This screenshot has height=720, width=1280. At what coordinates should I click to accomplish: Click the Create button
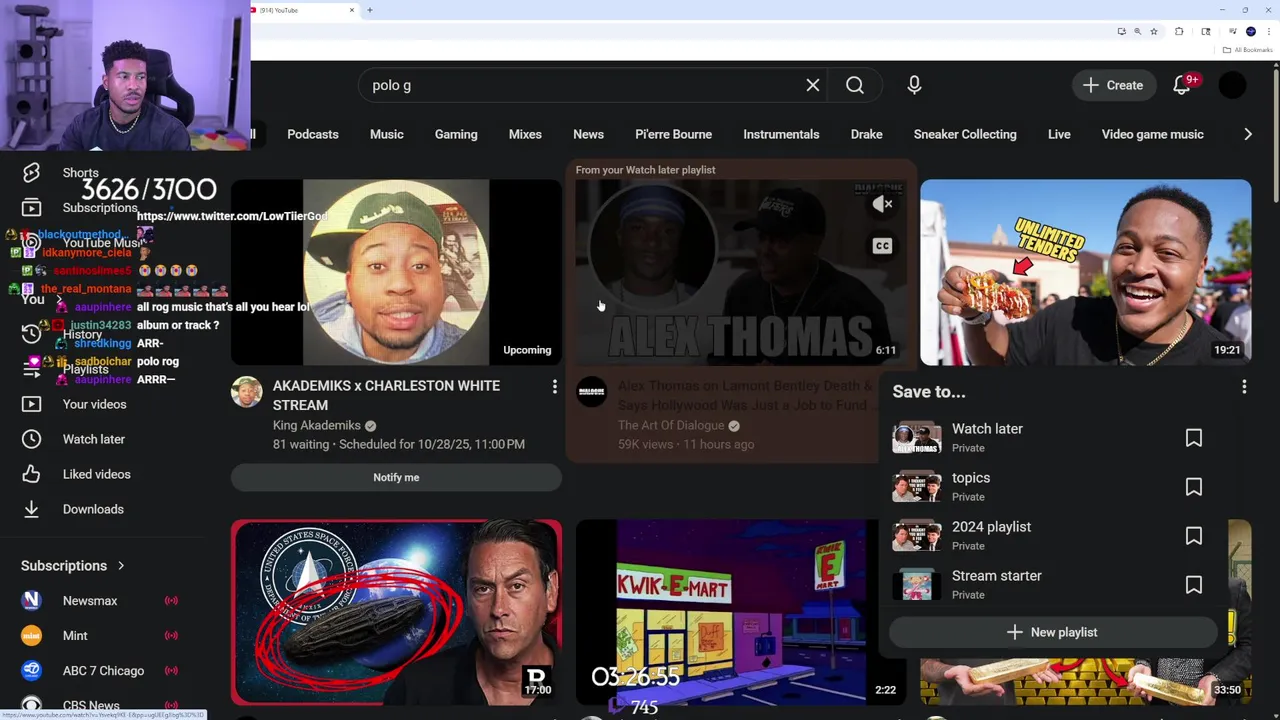pyautogui.click(x=1112, y=85)
